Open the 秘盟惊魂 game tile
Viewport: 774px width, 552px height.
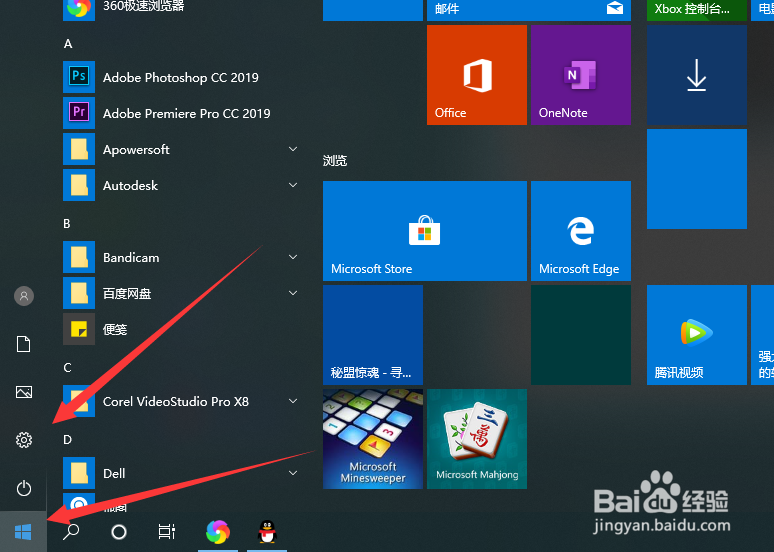(x=373, y=335)
